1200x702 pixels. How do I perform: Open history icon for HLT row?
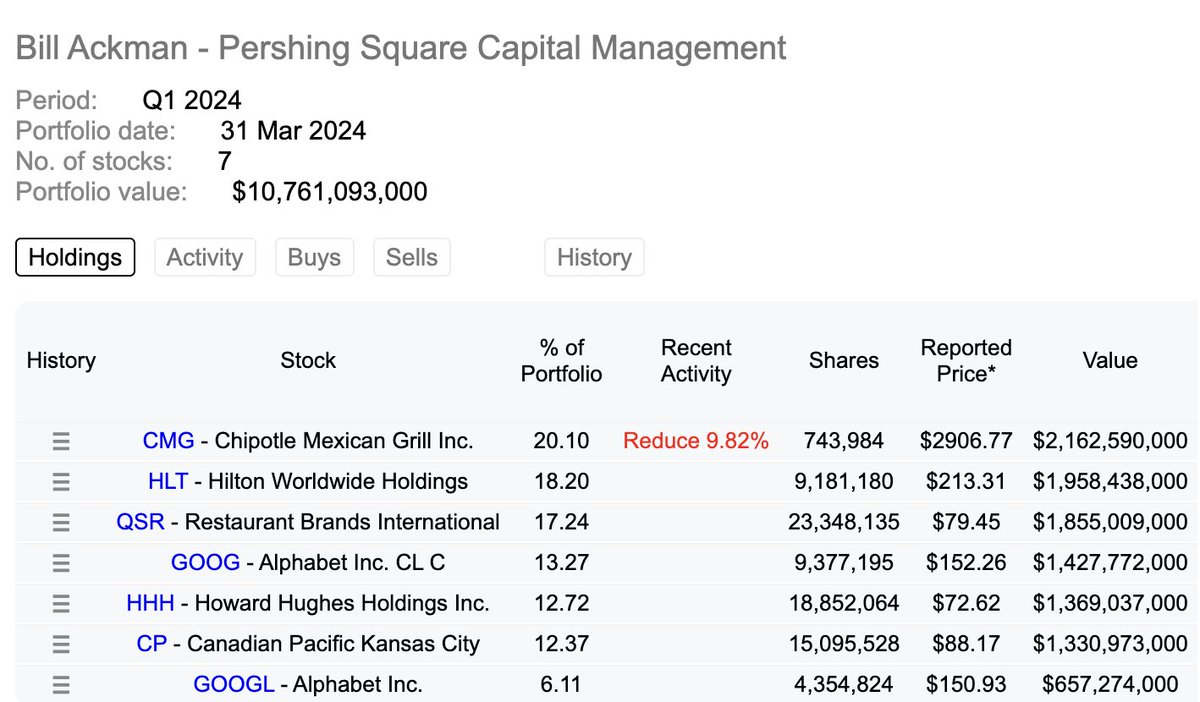pyautogui.click(x=61, y=482)
